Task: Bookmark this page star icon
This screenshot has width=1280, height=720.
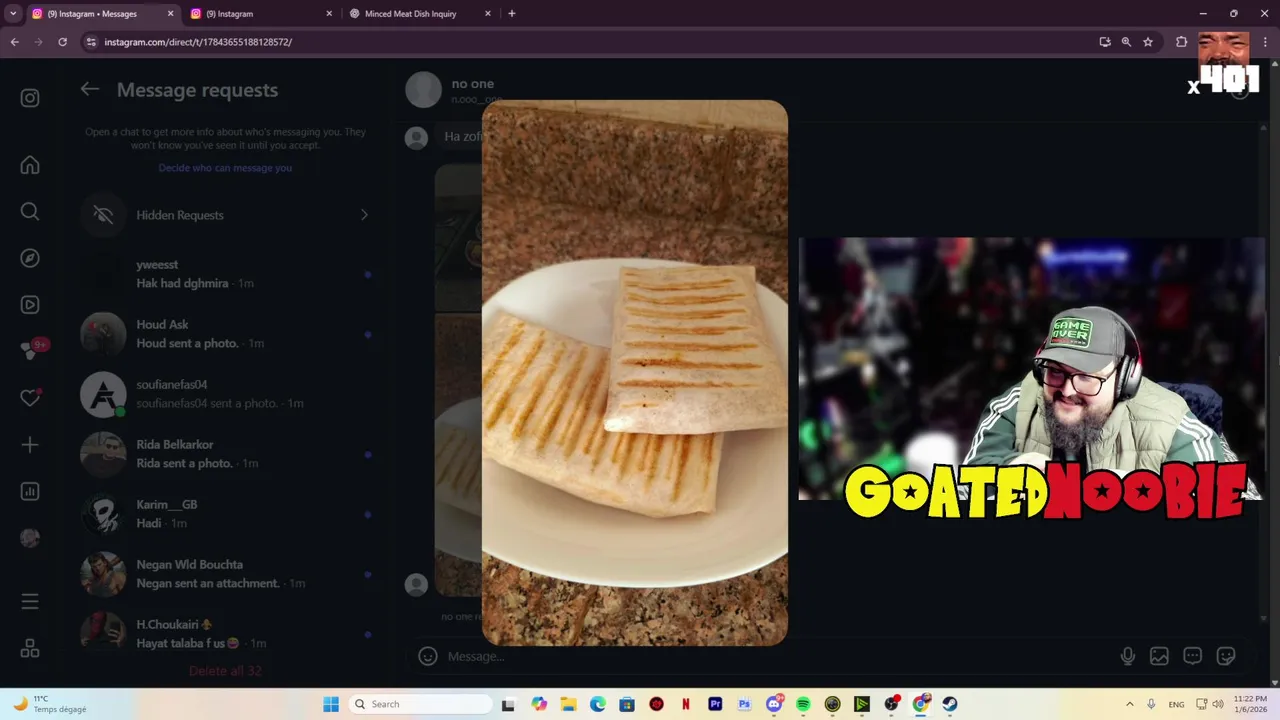Action: click(1148, 42)
